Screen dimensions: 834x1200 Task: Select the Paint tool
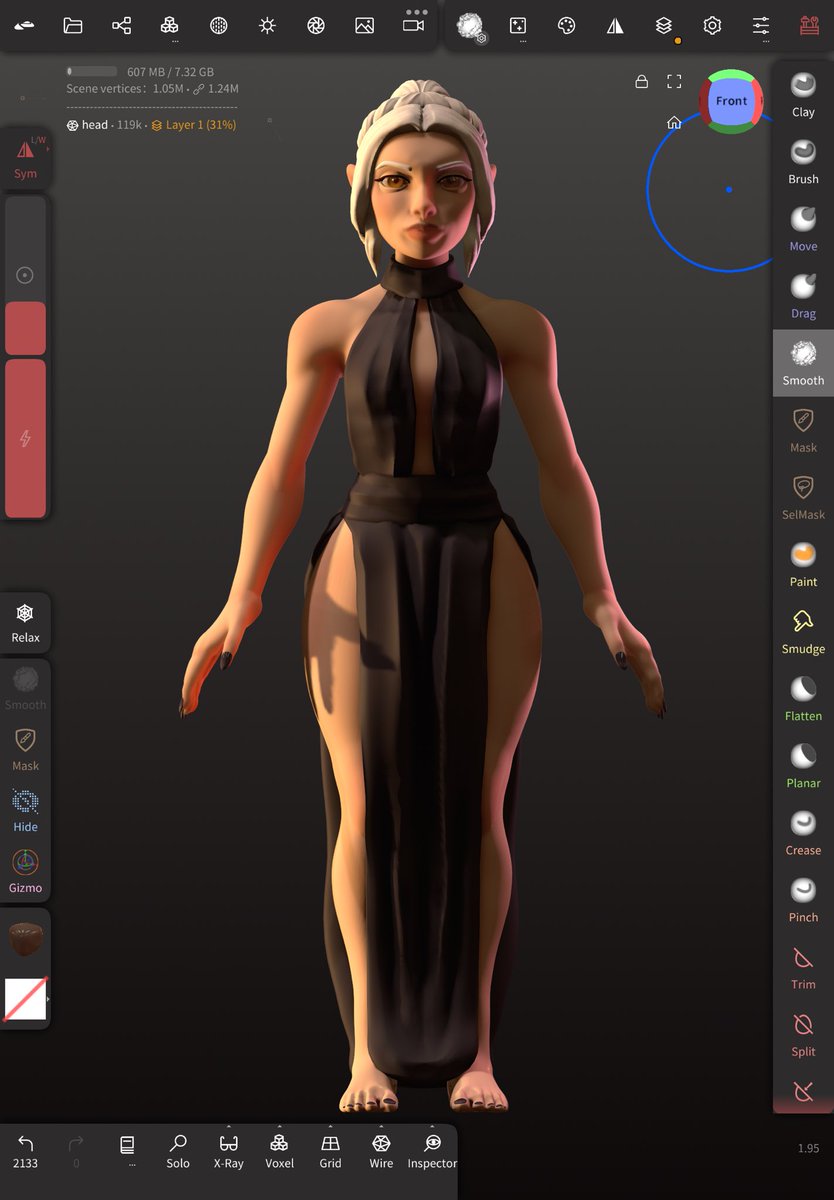coord(803,564)
